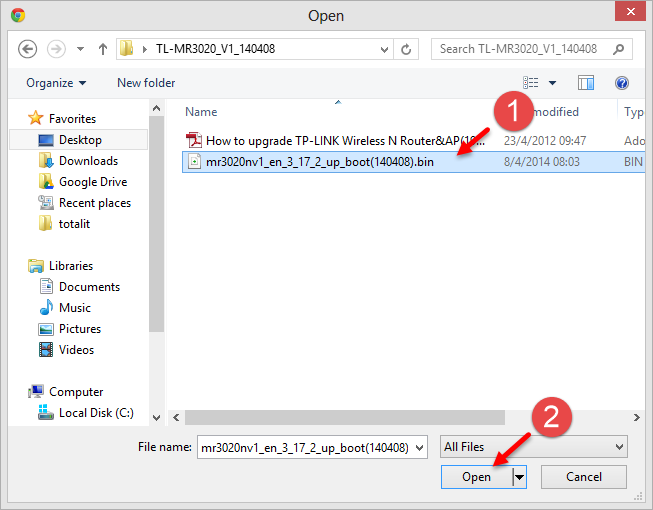Expand the Open button split arrow
The height and width of the screenshot is (510, 653).
coord(519,477)
